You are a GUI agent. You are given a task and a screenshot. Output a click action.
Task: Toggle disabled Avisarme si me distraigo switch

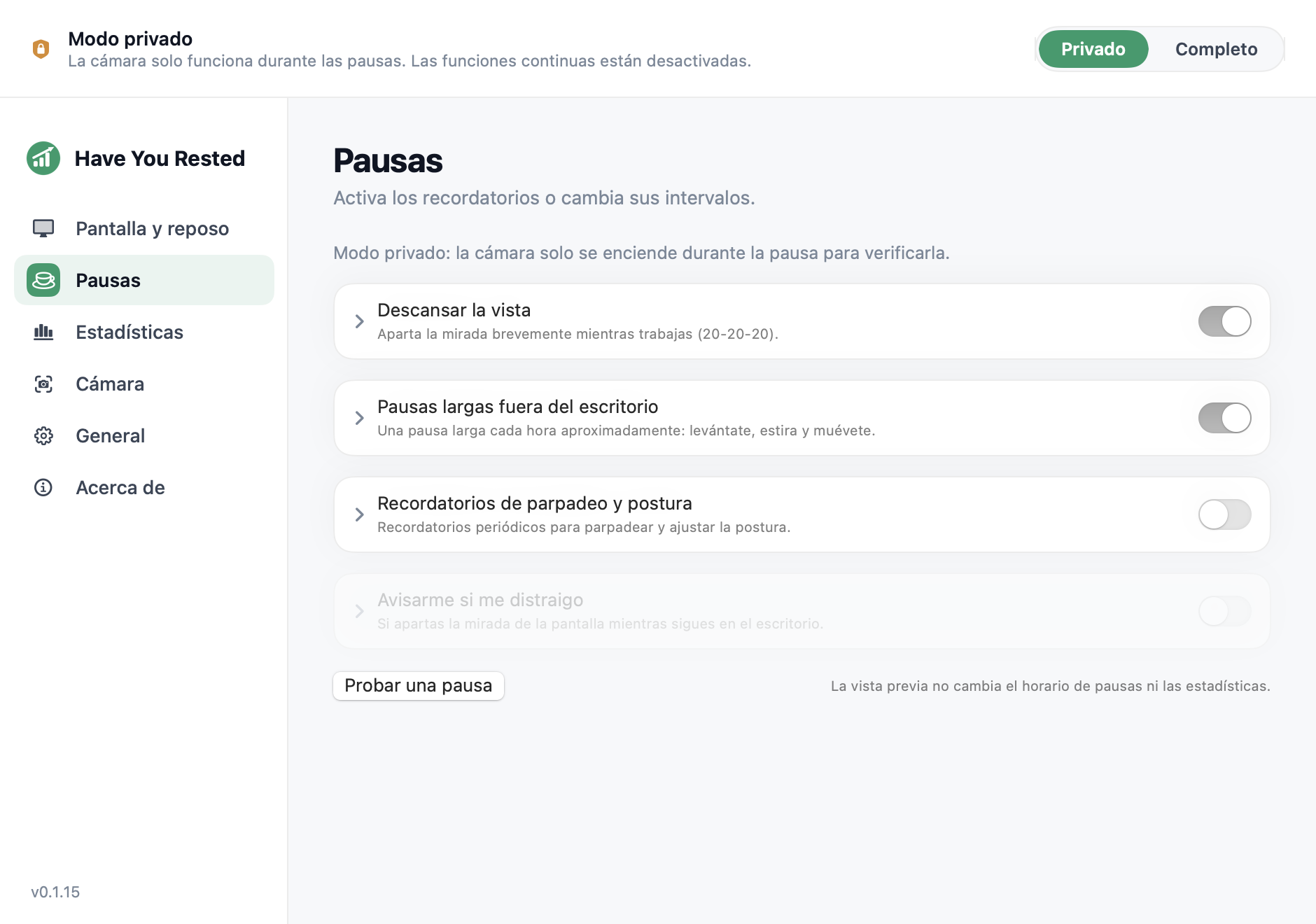coord(1224,611)
